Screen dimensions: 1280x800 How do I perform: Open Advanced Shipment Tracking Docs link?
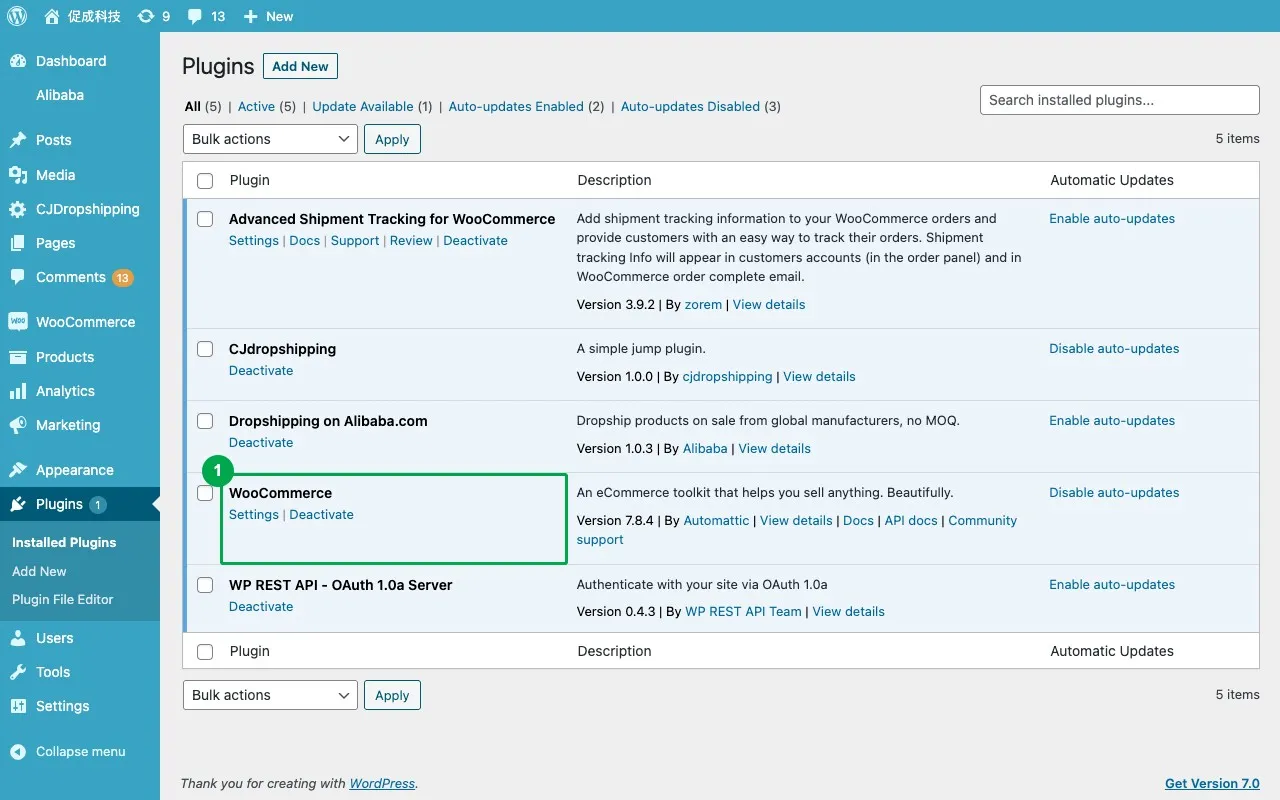(305, 240)
